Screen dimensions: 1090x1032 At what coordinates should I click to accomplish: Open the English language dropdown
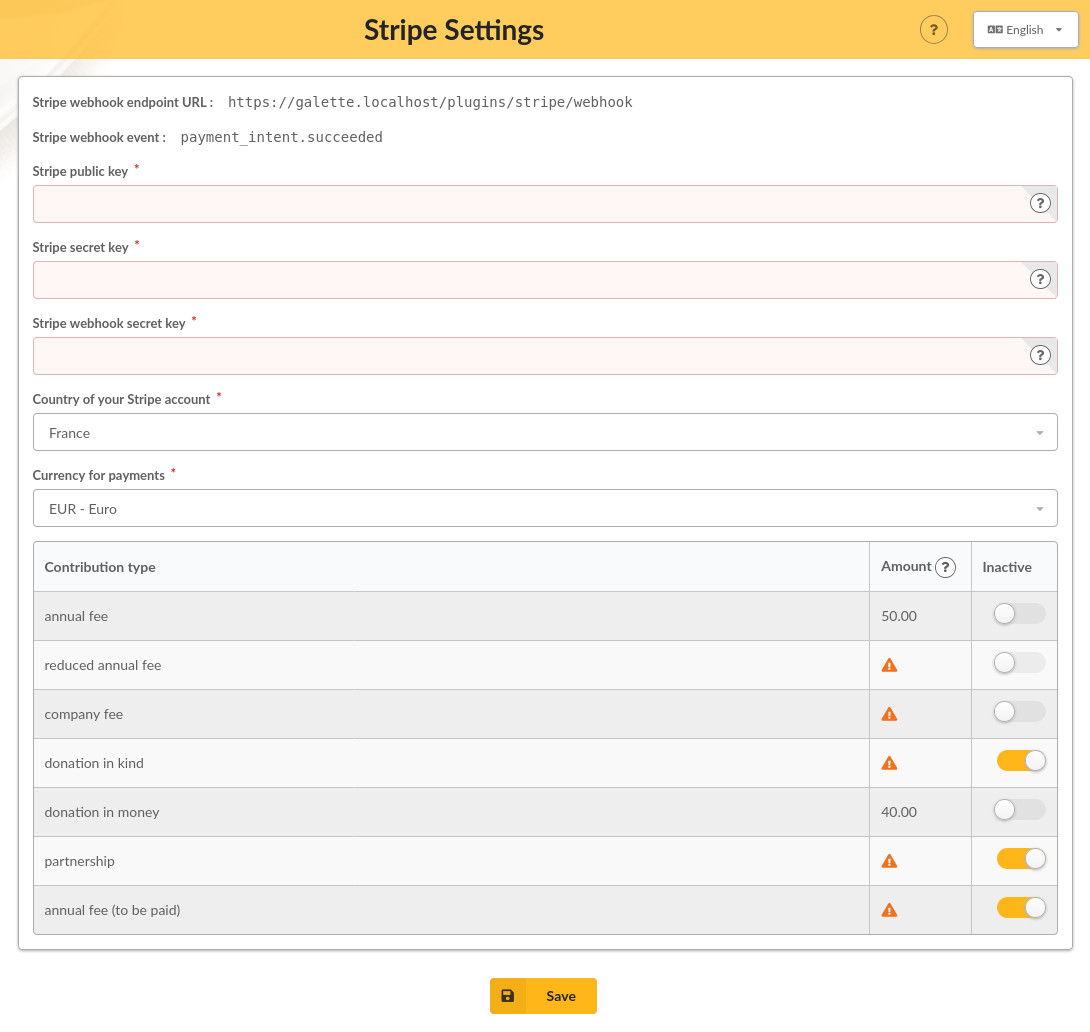point(1025,30)
